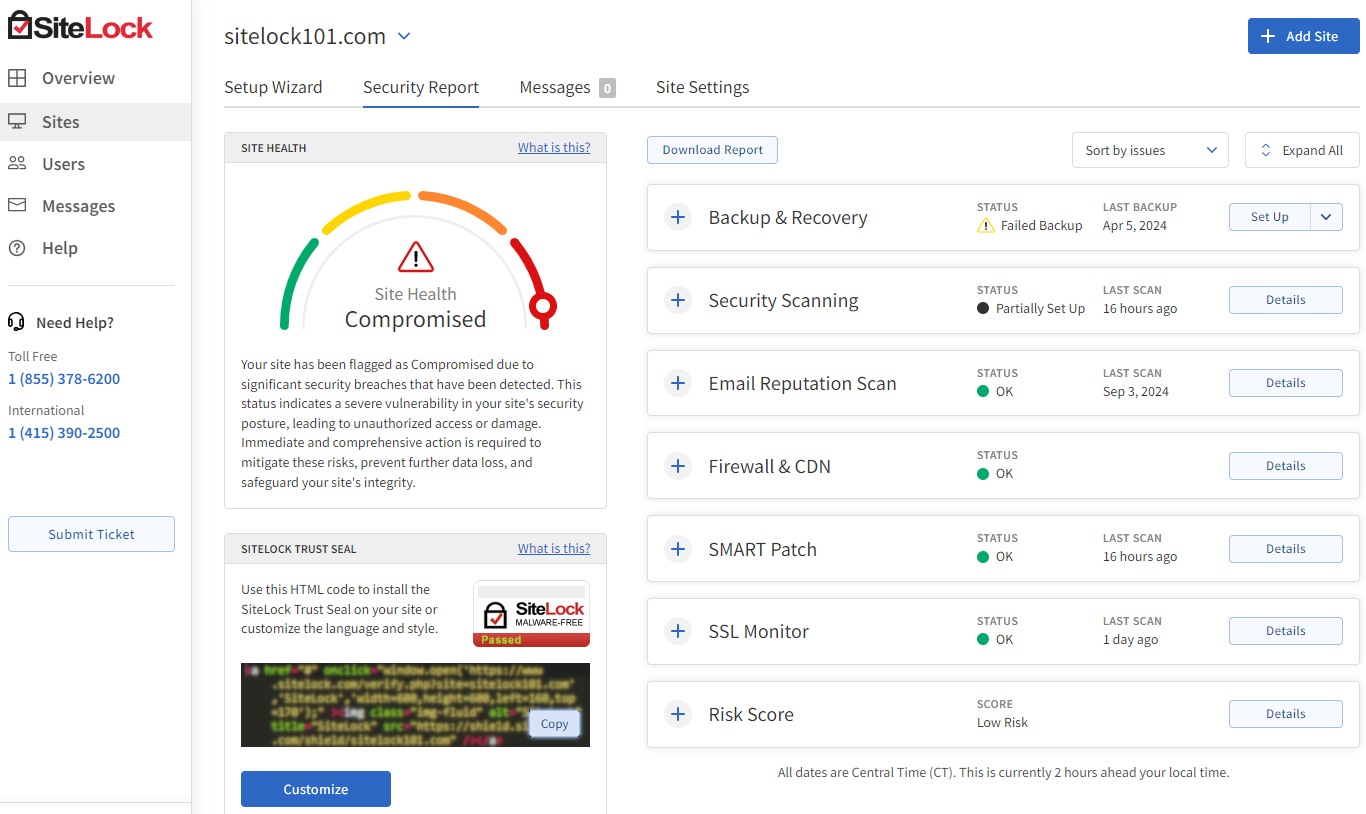1366x814 pixels.
Task: Click the Site Health warning triangle icon
Action: (415, 257)
